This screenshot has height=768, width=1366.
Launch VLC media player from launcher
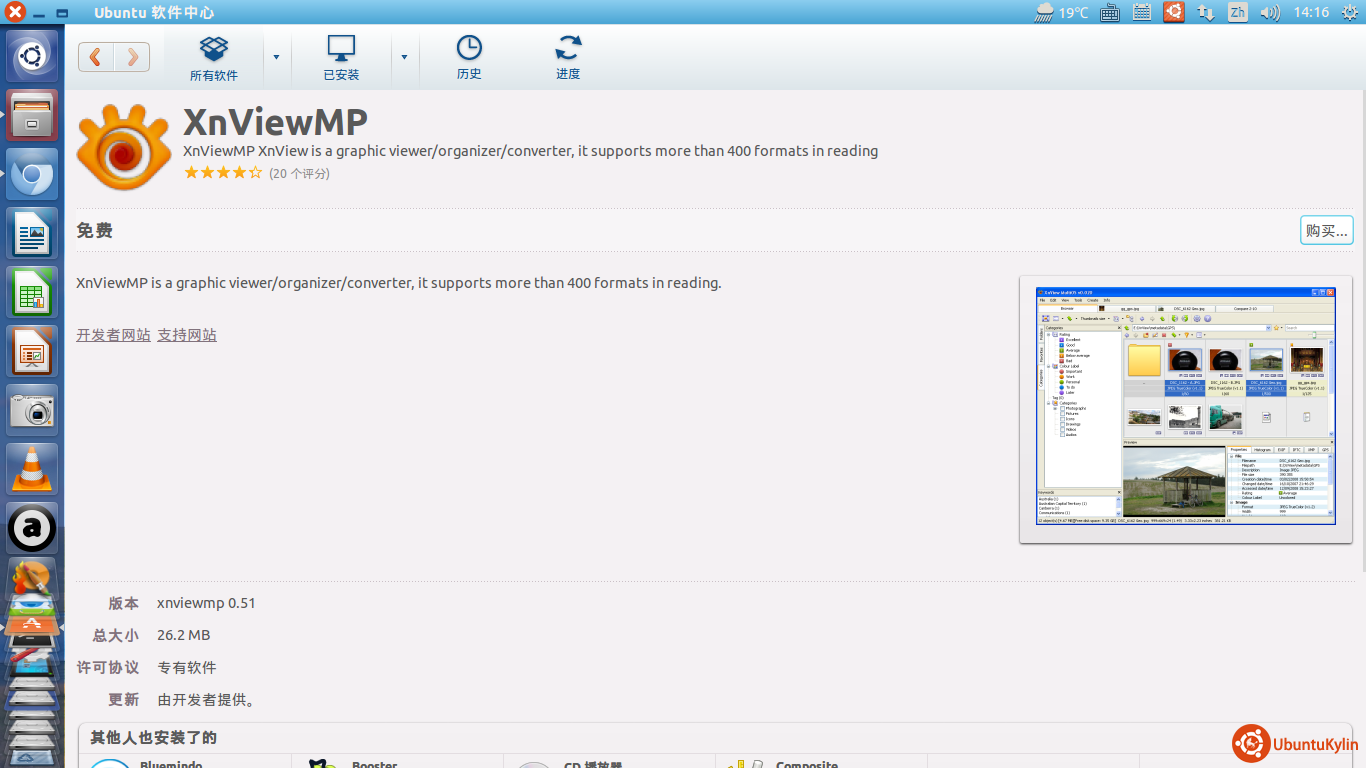pos(33,469)
